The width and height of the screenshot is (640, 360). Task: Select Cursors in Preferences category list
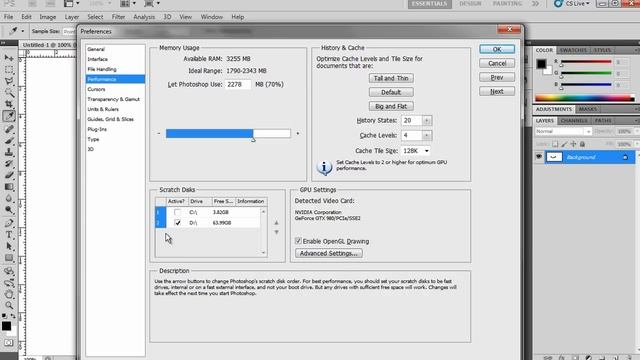click(96, 89)
